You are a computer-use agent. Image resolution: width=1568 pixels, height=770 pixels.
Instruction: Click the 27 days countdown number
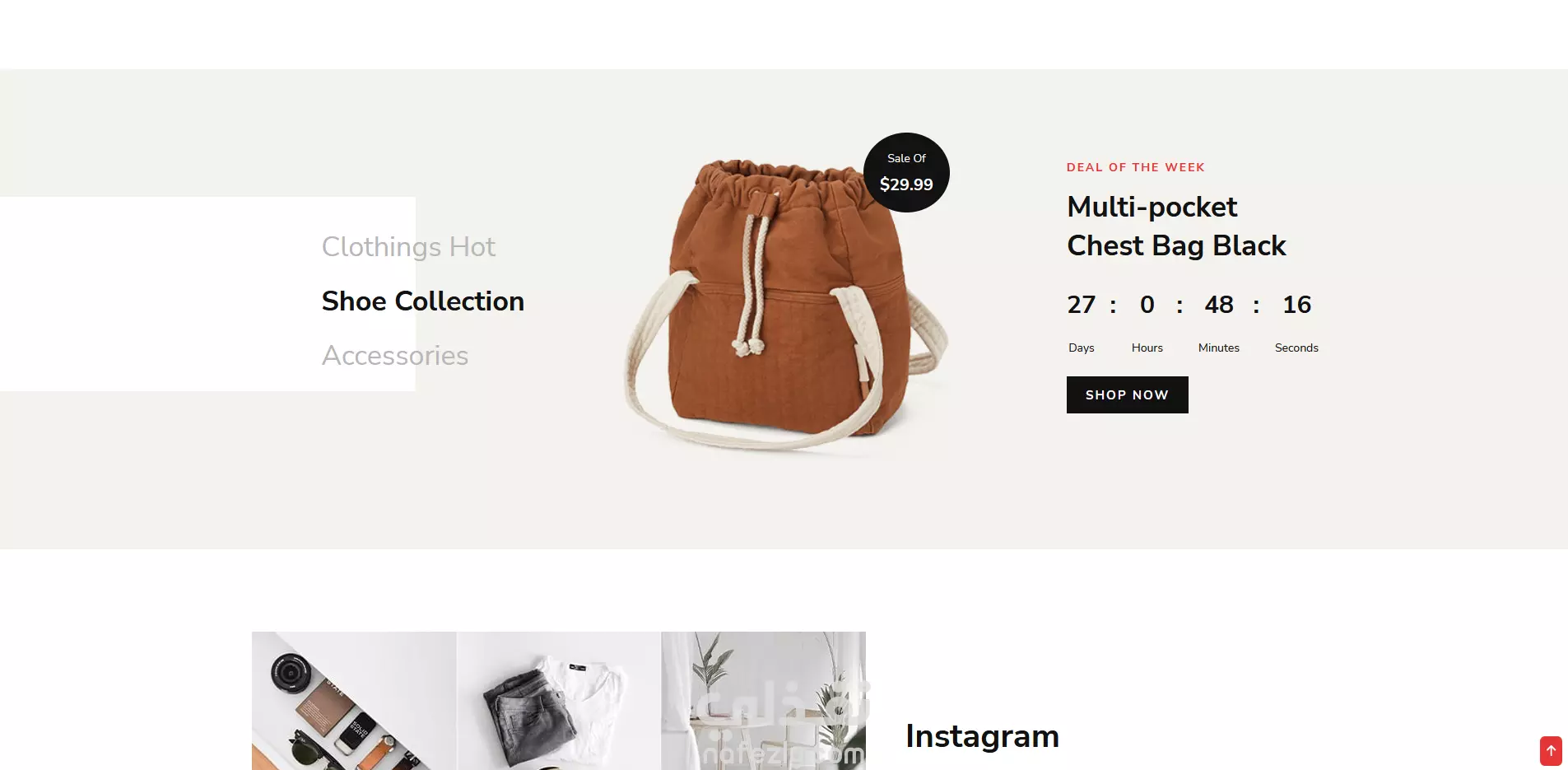click(1082, 305)
